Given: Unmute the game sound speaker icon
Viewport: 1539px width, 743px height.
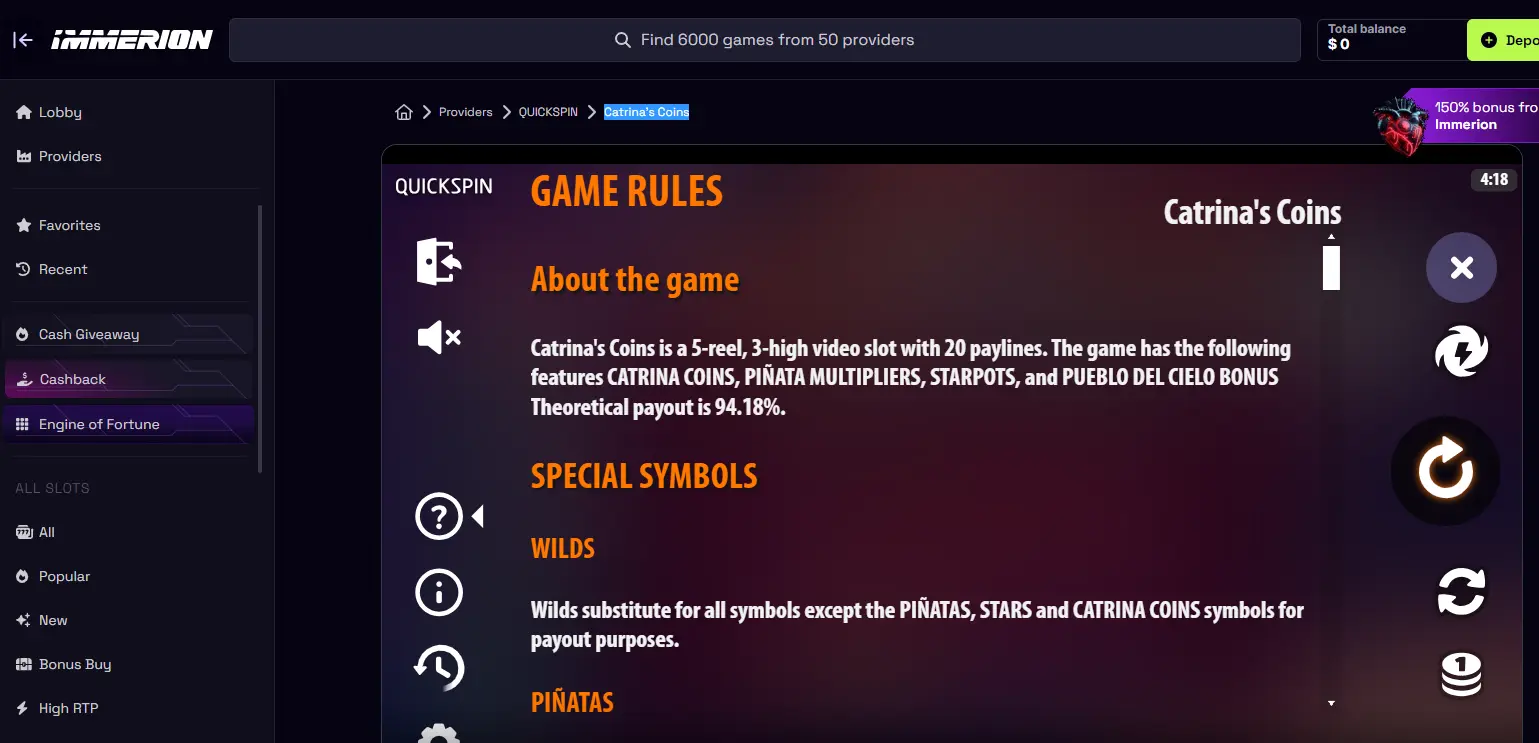Looking at the screenshot, I should coord(439,338).
